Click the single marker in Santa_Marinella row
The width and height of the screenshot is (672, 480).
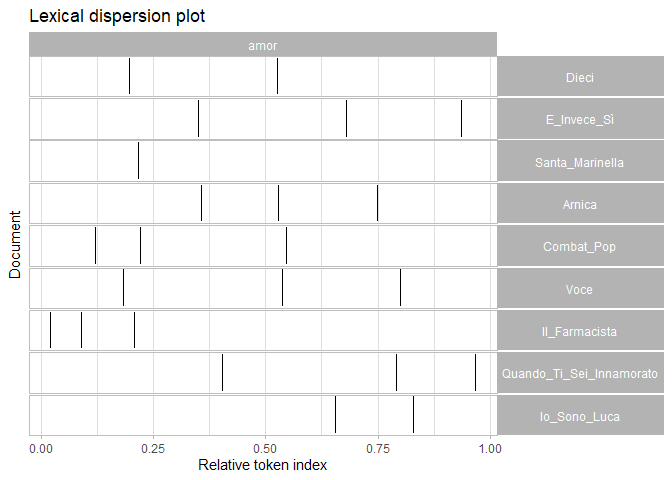(138, 161)
